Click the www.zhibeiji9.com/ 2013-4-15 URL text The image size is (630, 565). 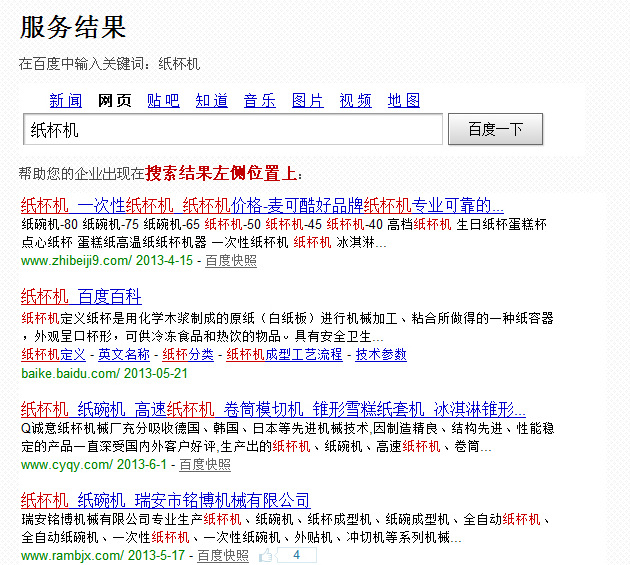(x=107, y=260)
